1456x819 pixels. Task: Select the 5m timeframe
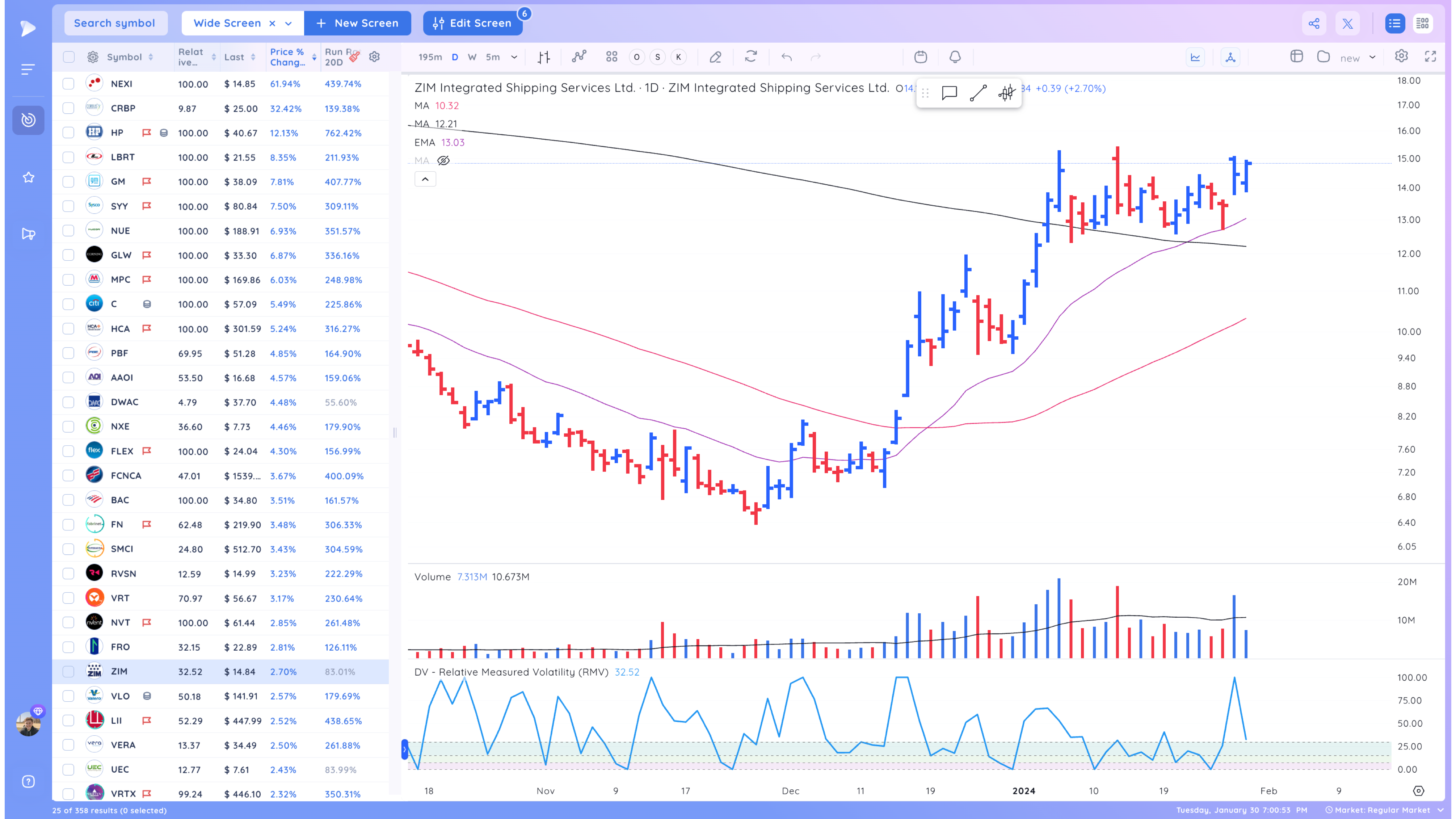tap(493, 57)
